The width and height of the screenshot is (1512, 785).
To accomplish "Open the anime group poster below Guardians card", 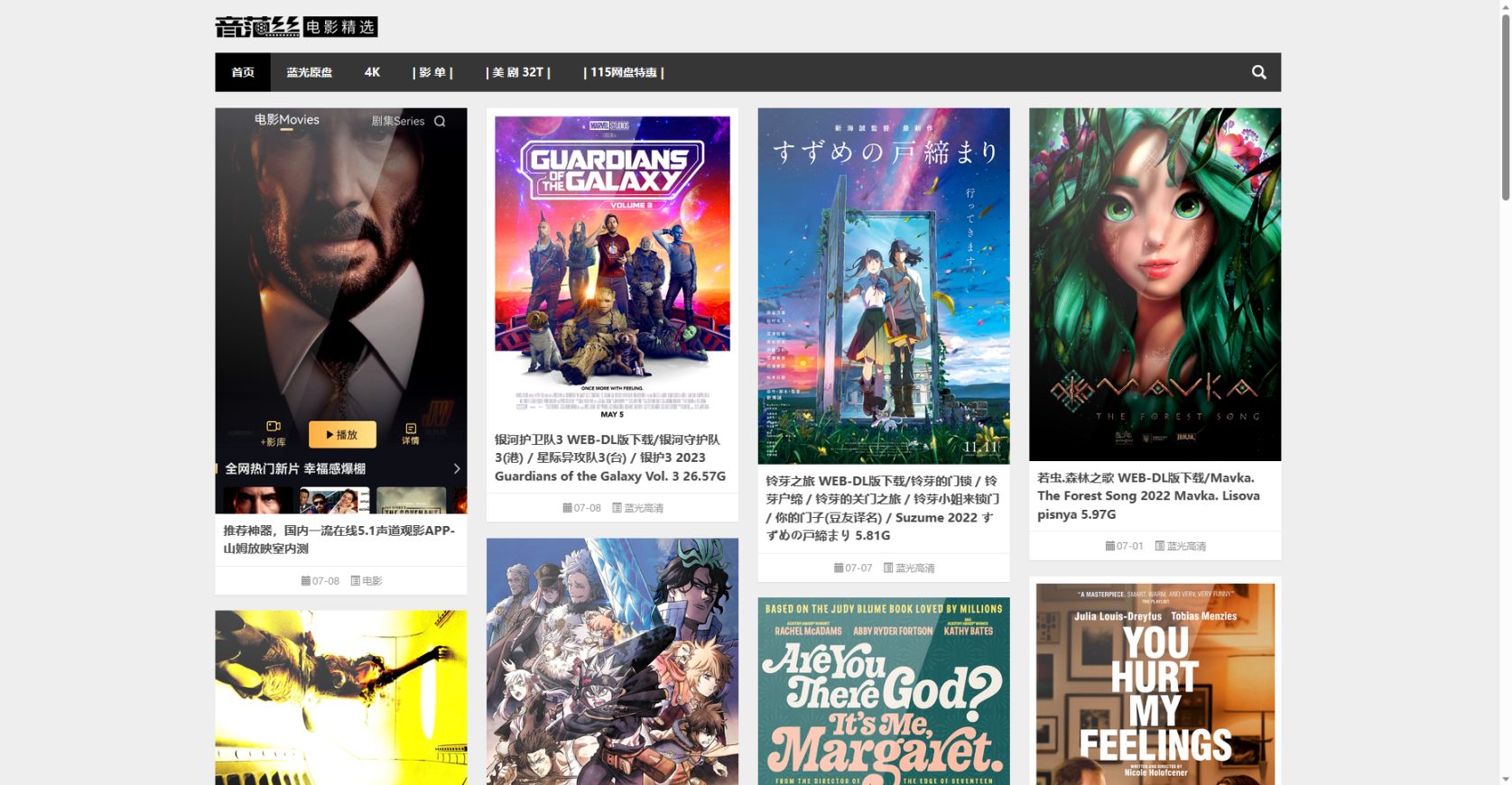I will point(612,661).
